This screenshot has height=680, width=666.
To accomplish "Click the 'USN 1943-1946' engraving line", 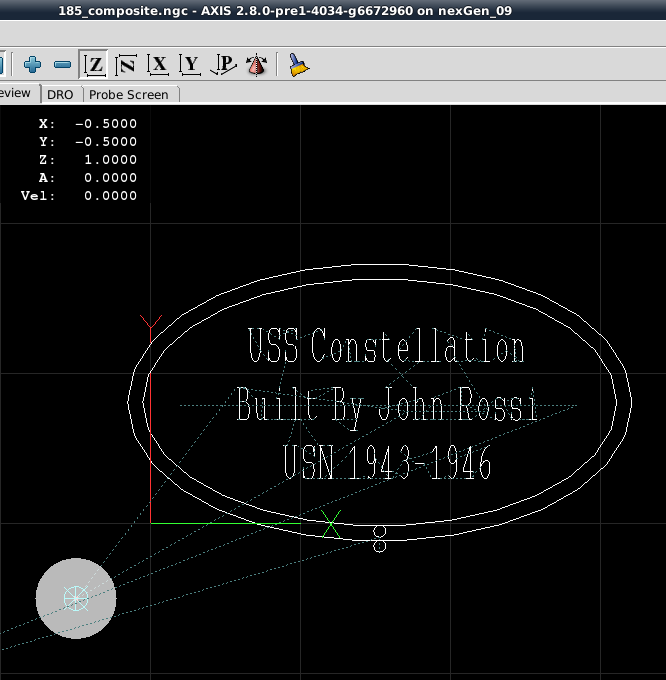I will tap(387, 463).
